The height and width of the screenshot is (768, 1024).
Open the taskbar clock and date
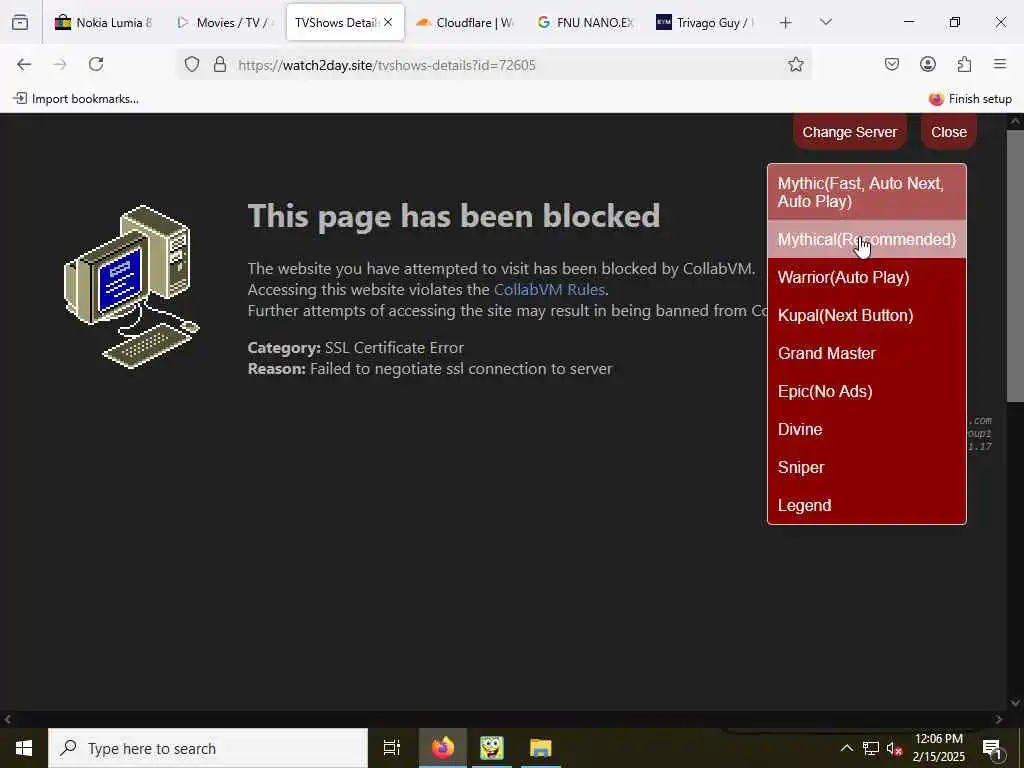click(939, 748)
